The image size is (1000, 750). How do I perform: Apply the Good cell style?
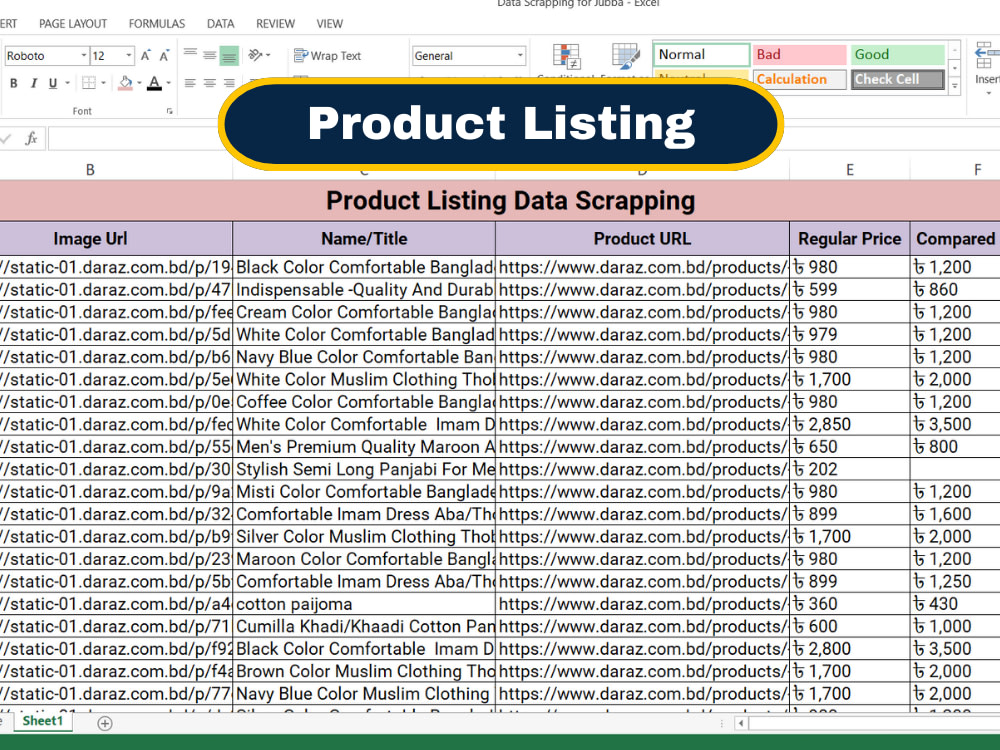[x=897, y=54]
